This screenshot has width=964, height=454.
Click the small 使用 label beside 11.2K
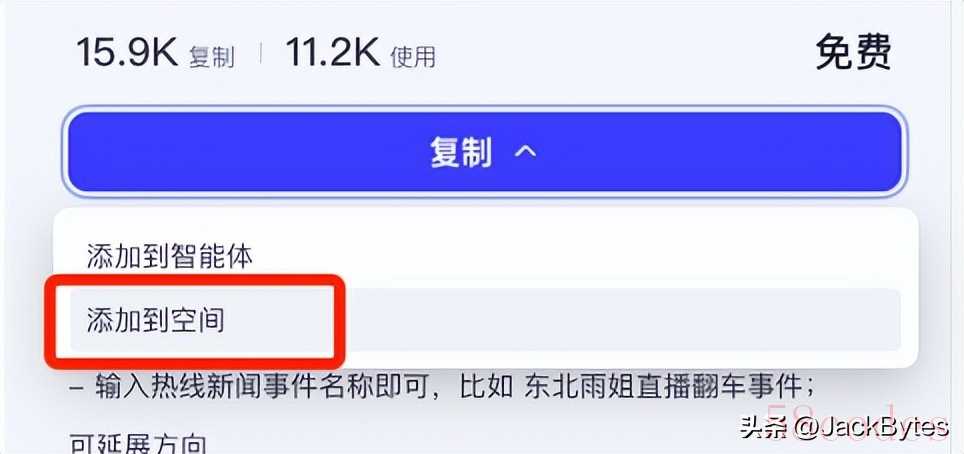[x=413, y=57]
